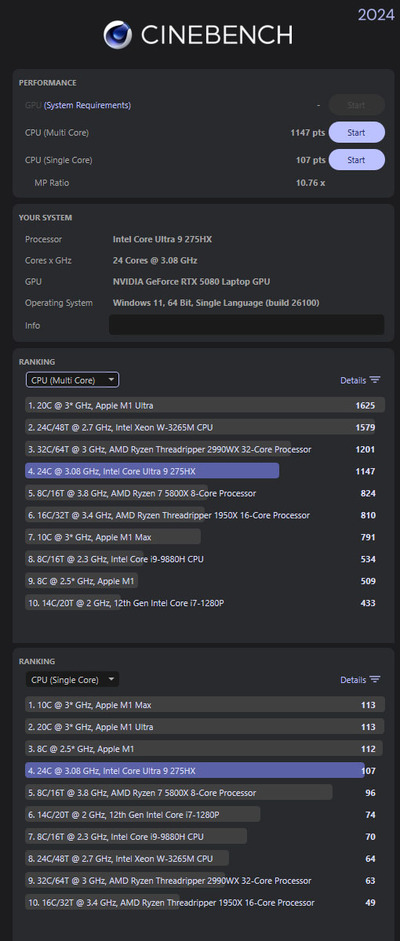Open the CPU (Multi Core) ranking dropdown
The height and width of the screenshot is (941, 400).
(x=72, y=380)
